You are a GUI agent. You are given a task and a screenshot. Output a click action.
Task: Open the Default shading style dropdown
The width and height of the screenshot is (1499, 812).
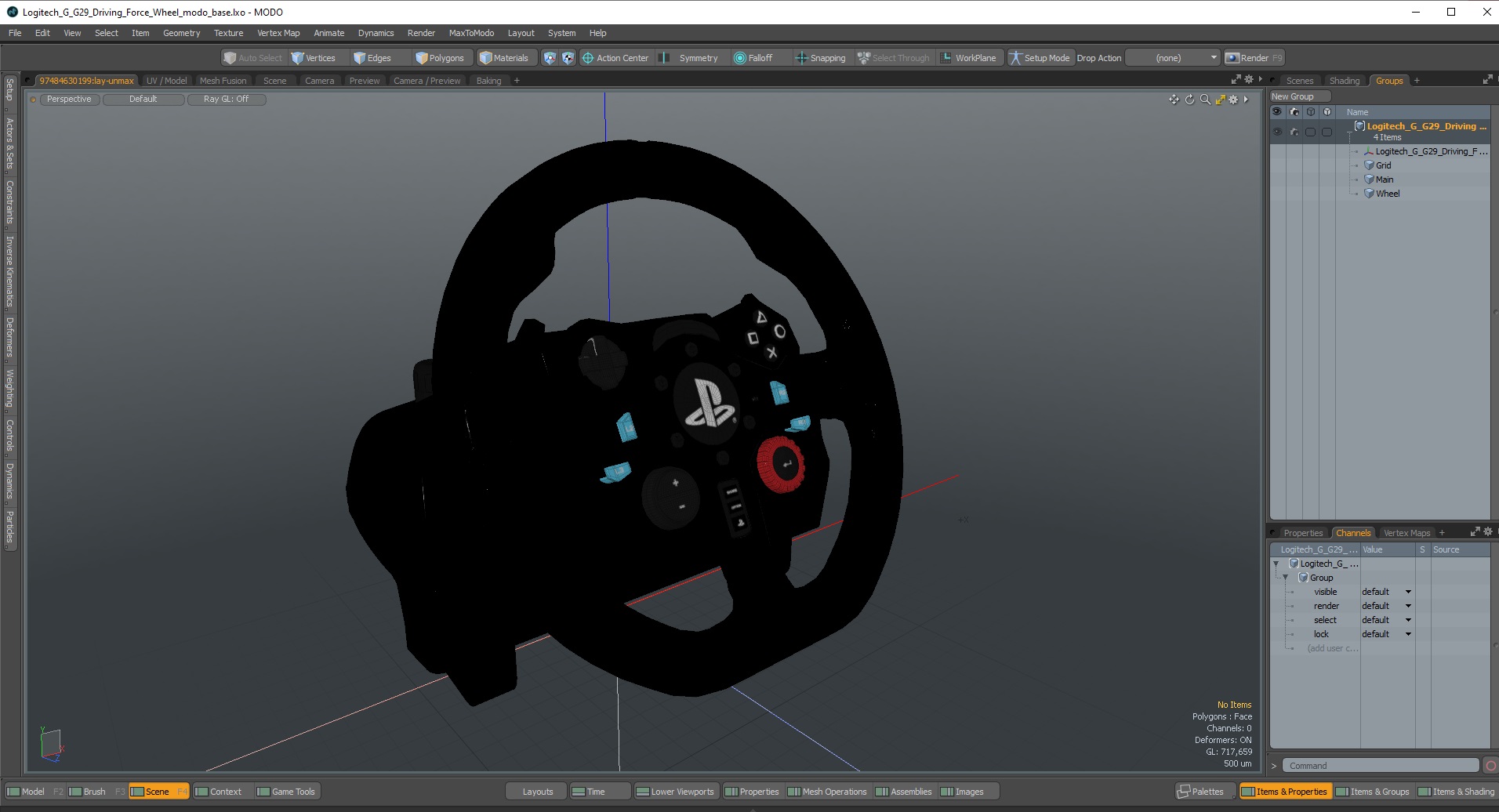coord(143,100)
